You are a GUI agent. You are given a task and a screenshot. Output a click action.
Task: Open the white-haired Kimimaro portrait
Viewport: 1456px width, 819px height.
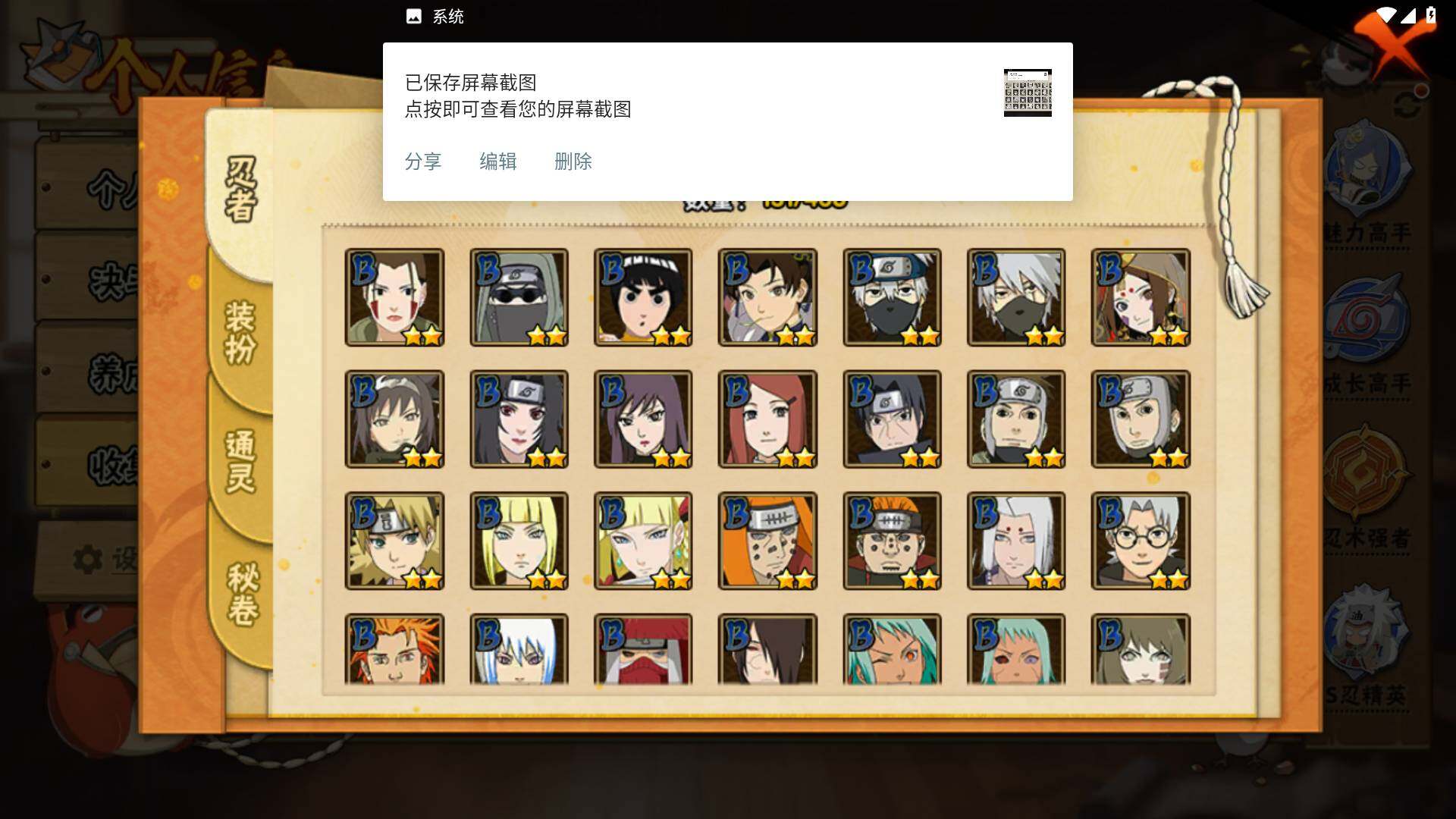click(x=1016, y=541)
